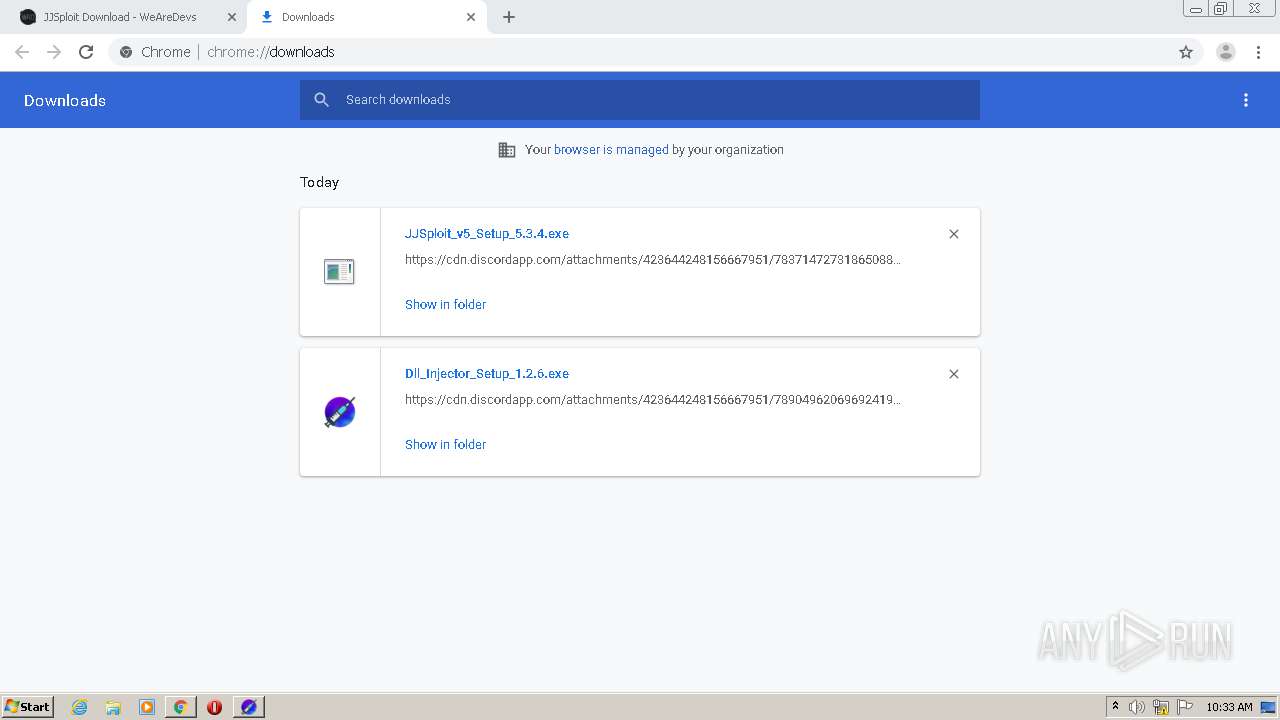Click the show desktop tray icon

point(1268,707)
